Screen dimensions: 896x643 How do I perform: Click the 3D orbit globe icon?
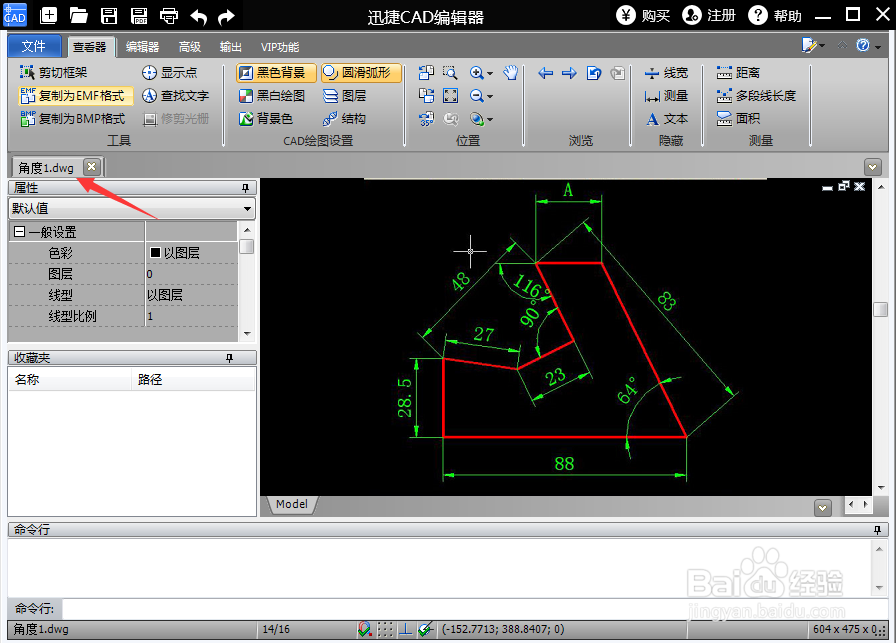pyautogui.click(x=476, y=118)
